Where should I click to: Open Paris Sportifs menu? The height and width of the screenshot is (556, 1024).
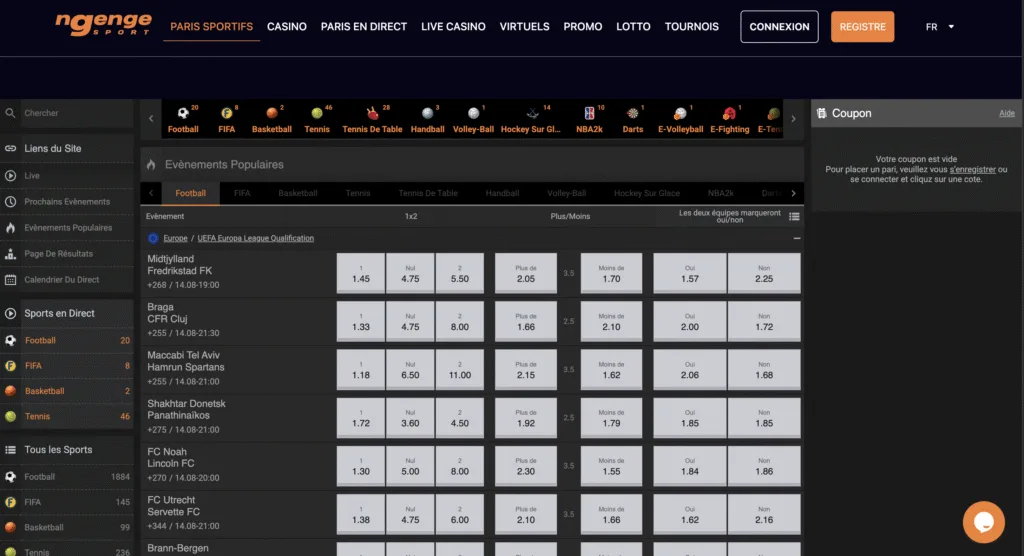pyautogui.click(x=212, y=27)
